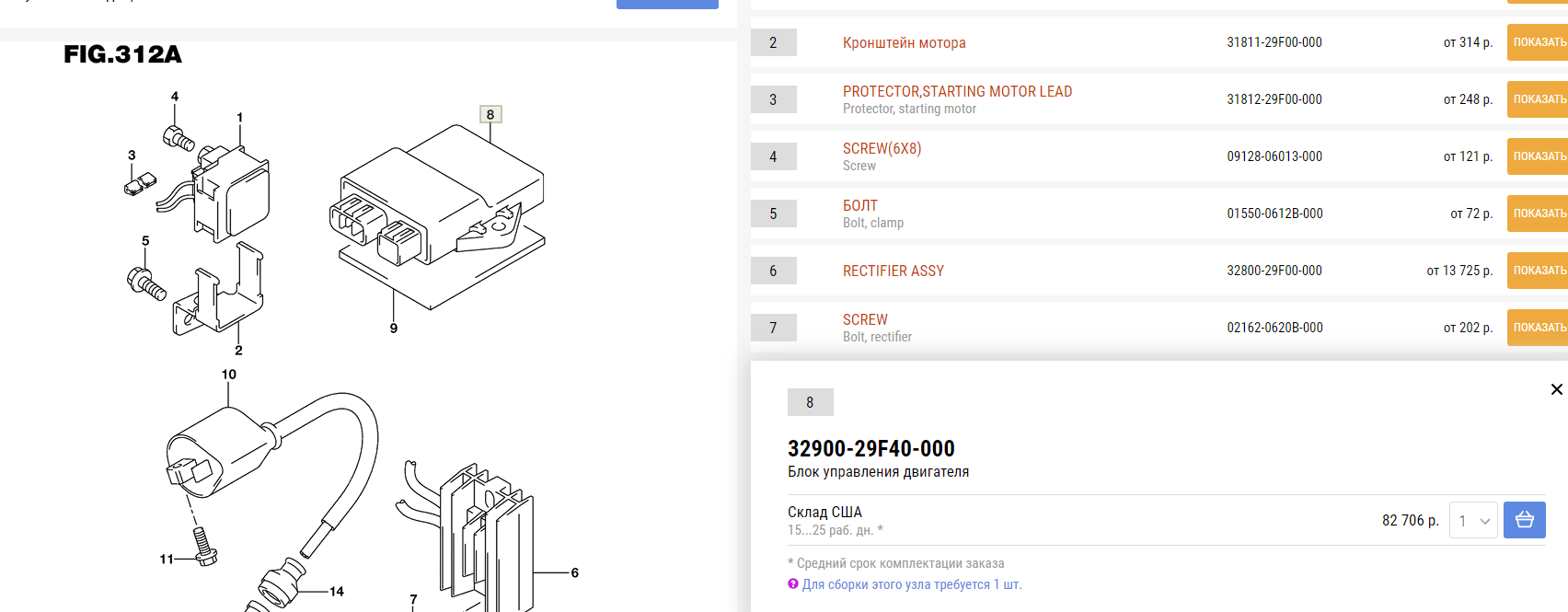Select row number 5 in parts list
This screenshot has height=612, width=1568.
pyautogui.click(x=773, y=214)
